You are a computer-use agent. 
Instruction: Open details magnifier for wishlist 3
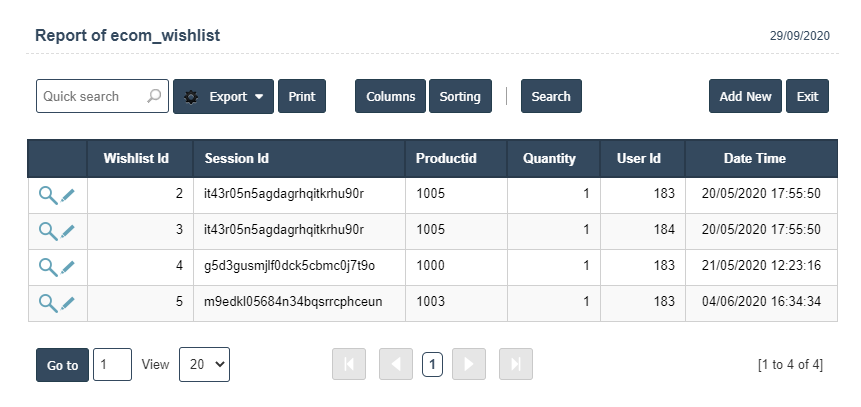[47, 231]
